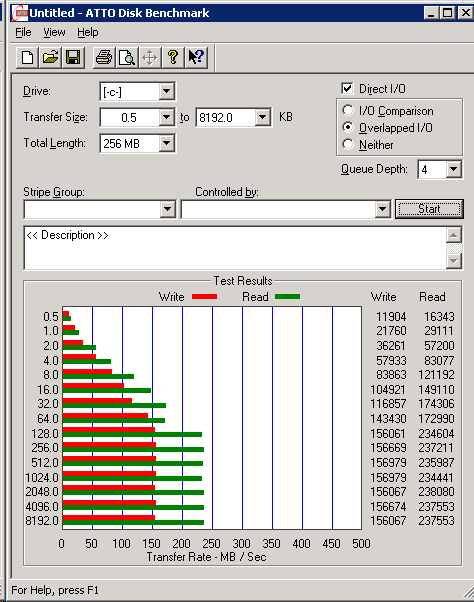Expand the Total Length 256 MB dropdown

(167, 143)
